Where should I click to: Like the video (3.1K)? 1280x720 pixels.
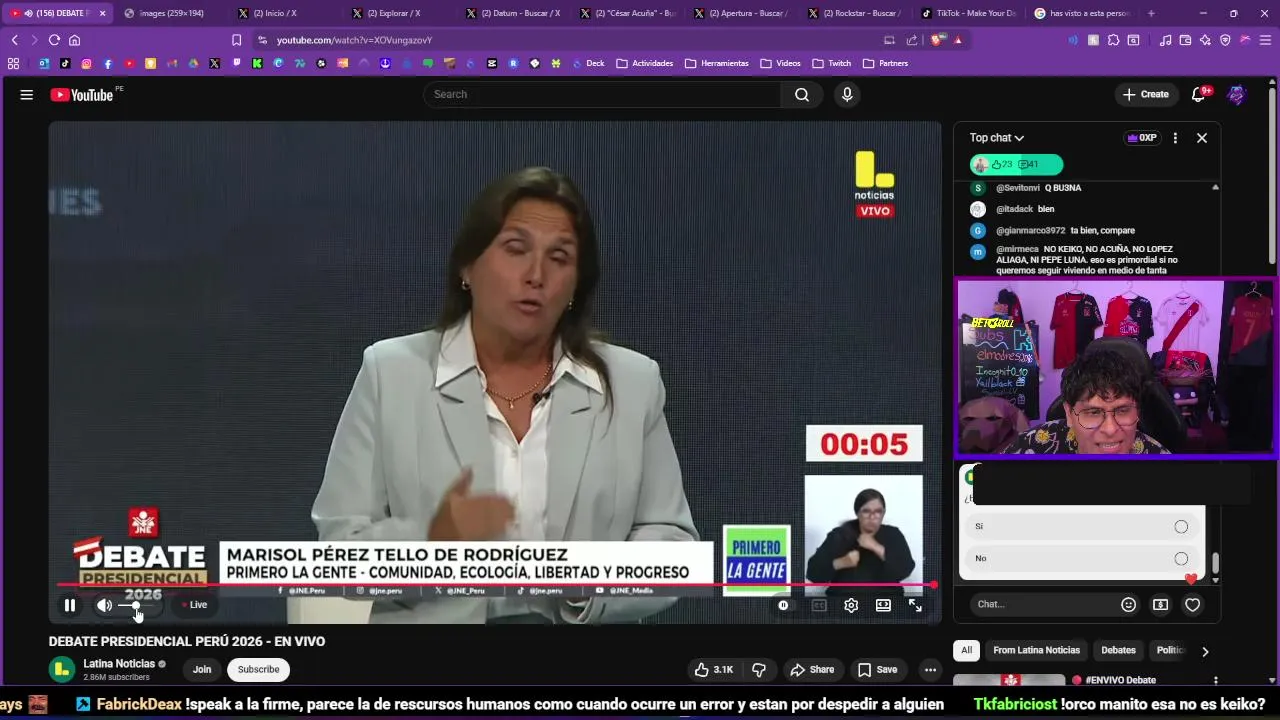coord(714,669)
